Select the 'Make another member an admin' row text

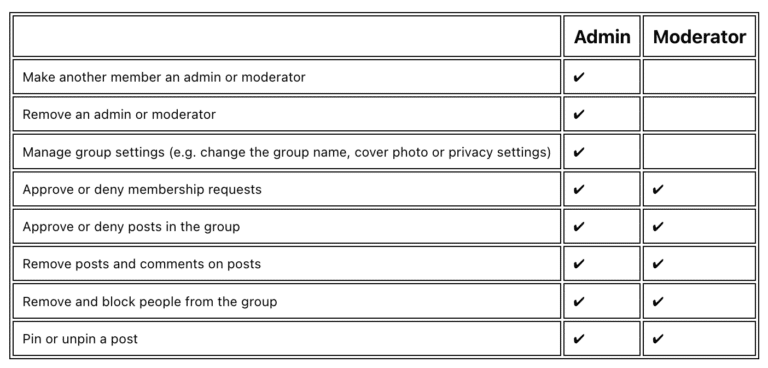click(164, 77)
